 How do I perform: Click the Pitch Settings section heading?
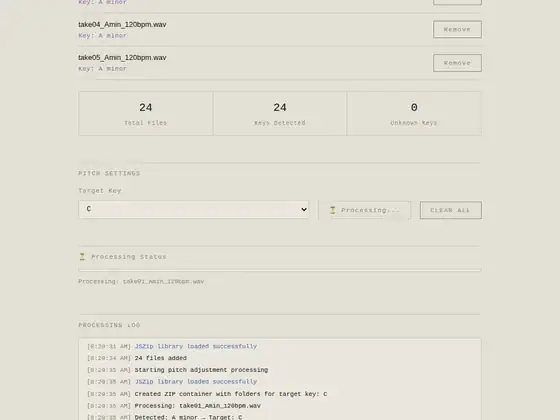click(x=109, y=173)
